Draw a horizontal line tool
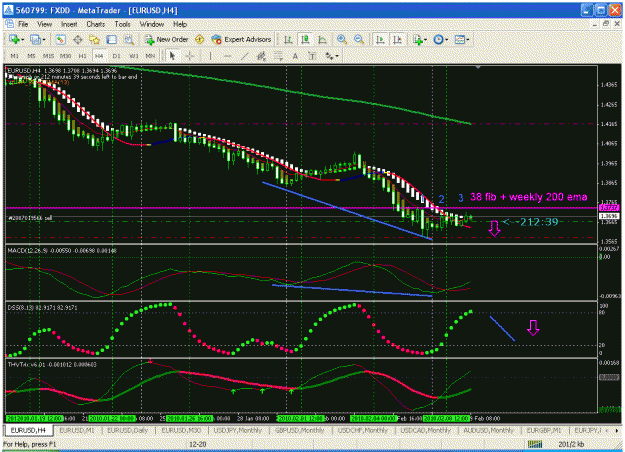 (227, 56)
